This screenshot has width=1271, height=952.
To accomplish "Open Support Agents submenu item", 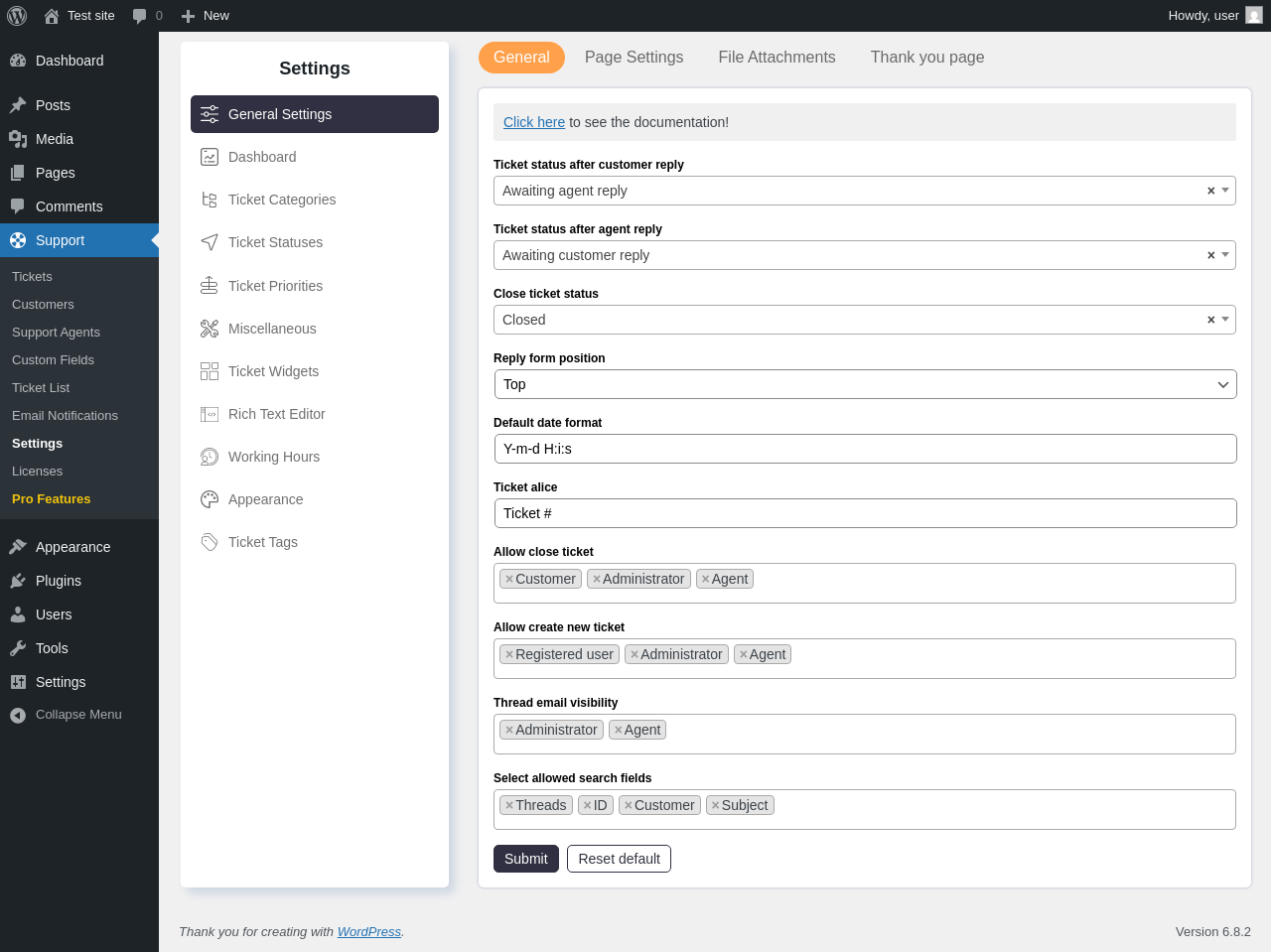I will tap(56, 333).
